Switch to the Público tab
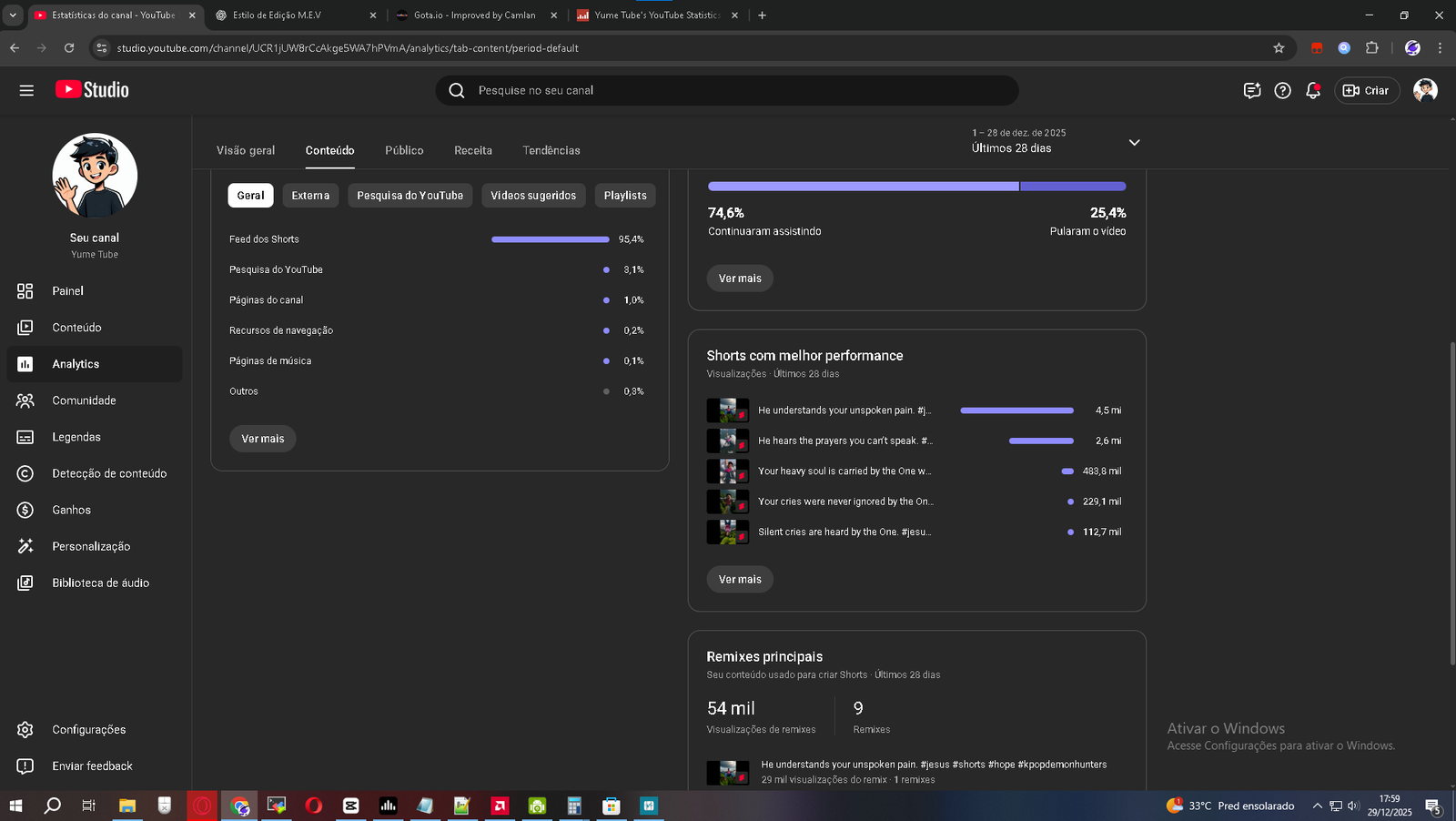 coord(404,150)
